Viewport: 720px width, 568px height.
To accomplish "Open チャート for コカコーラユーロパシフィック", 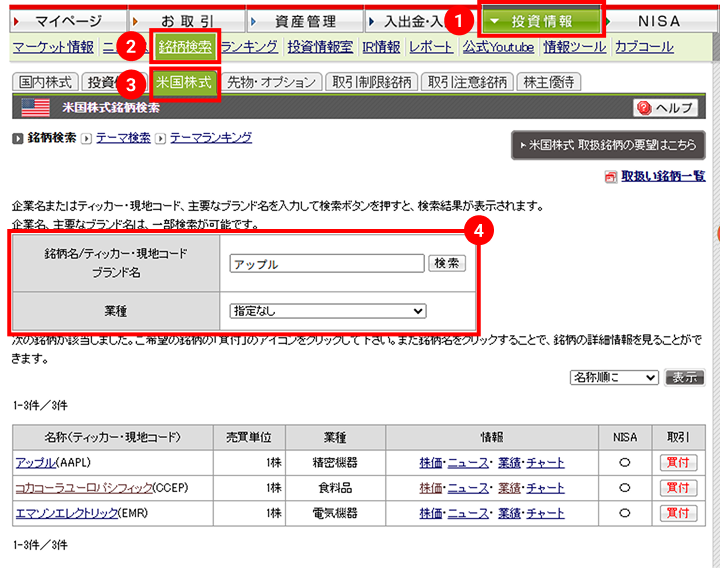I will 545,488.
